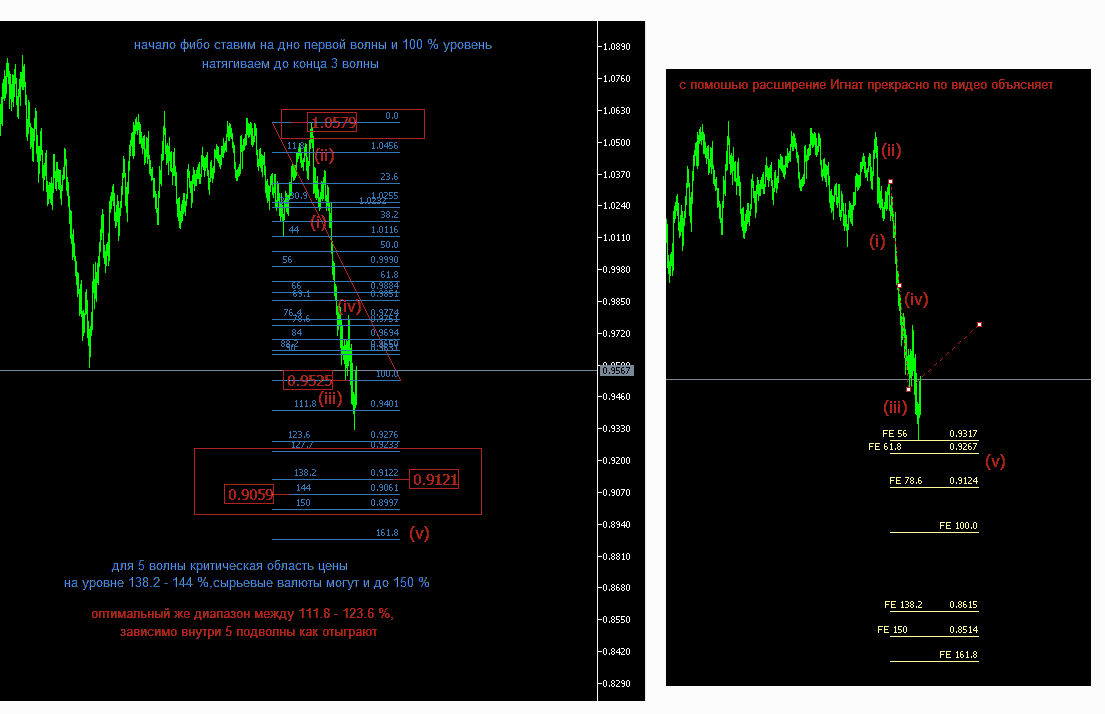Click the red text 'оптимальный же диапазон между 111.8 - 123.6 %'
Screen dimensions: 1105x714
[242, 613]
